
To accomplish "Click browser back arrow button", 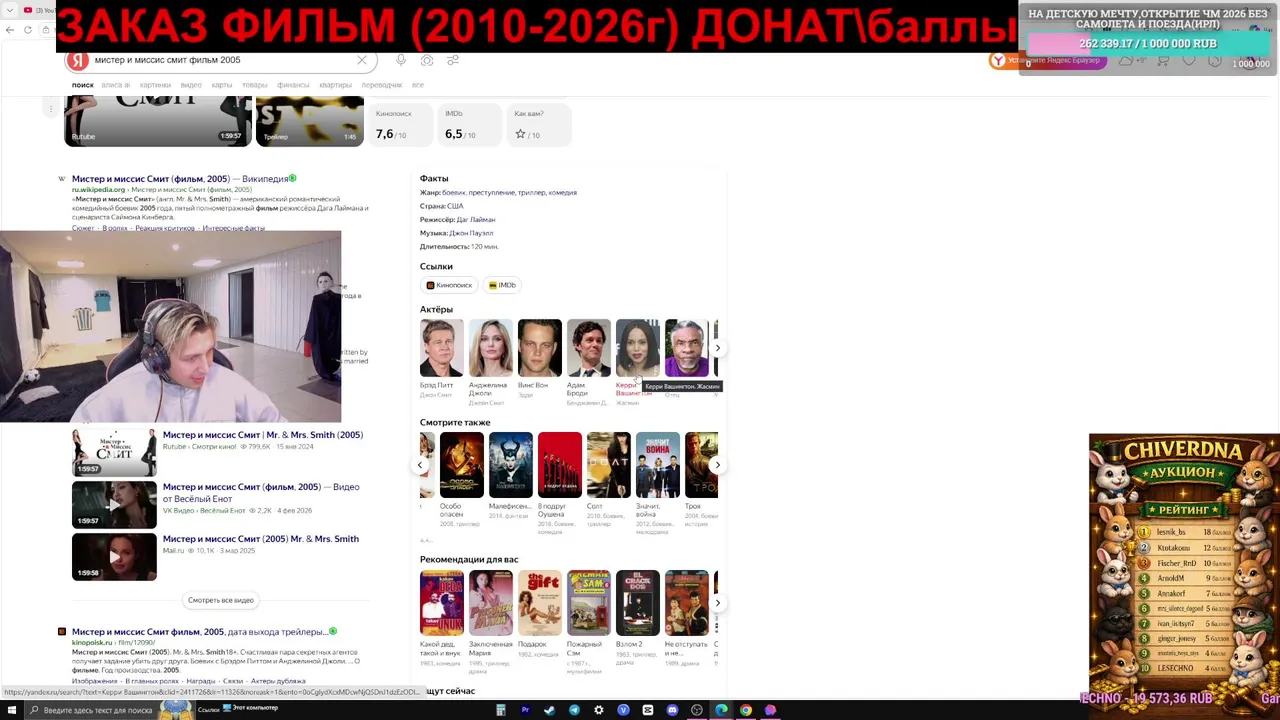I will pyautogui.click(x=10, y=30).
